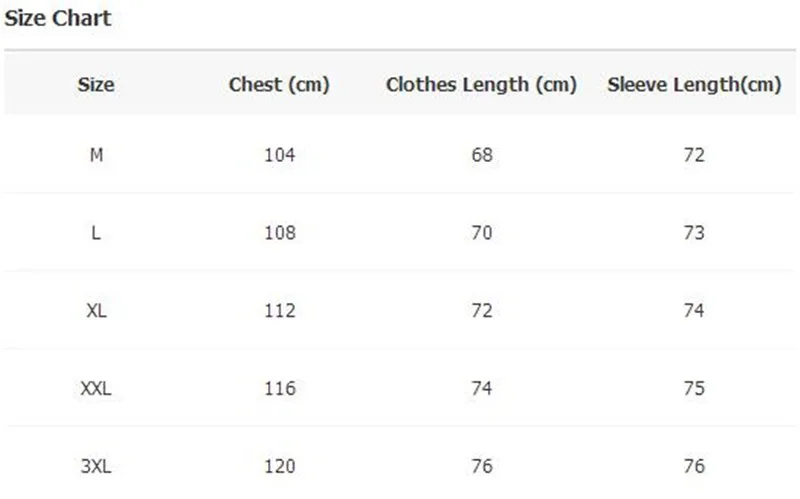Select the 3XL size cell

pos(96,466)
